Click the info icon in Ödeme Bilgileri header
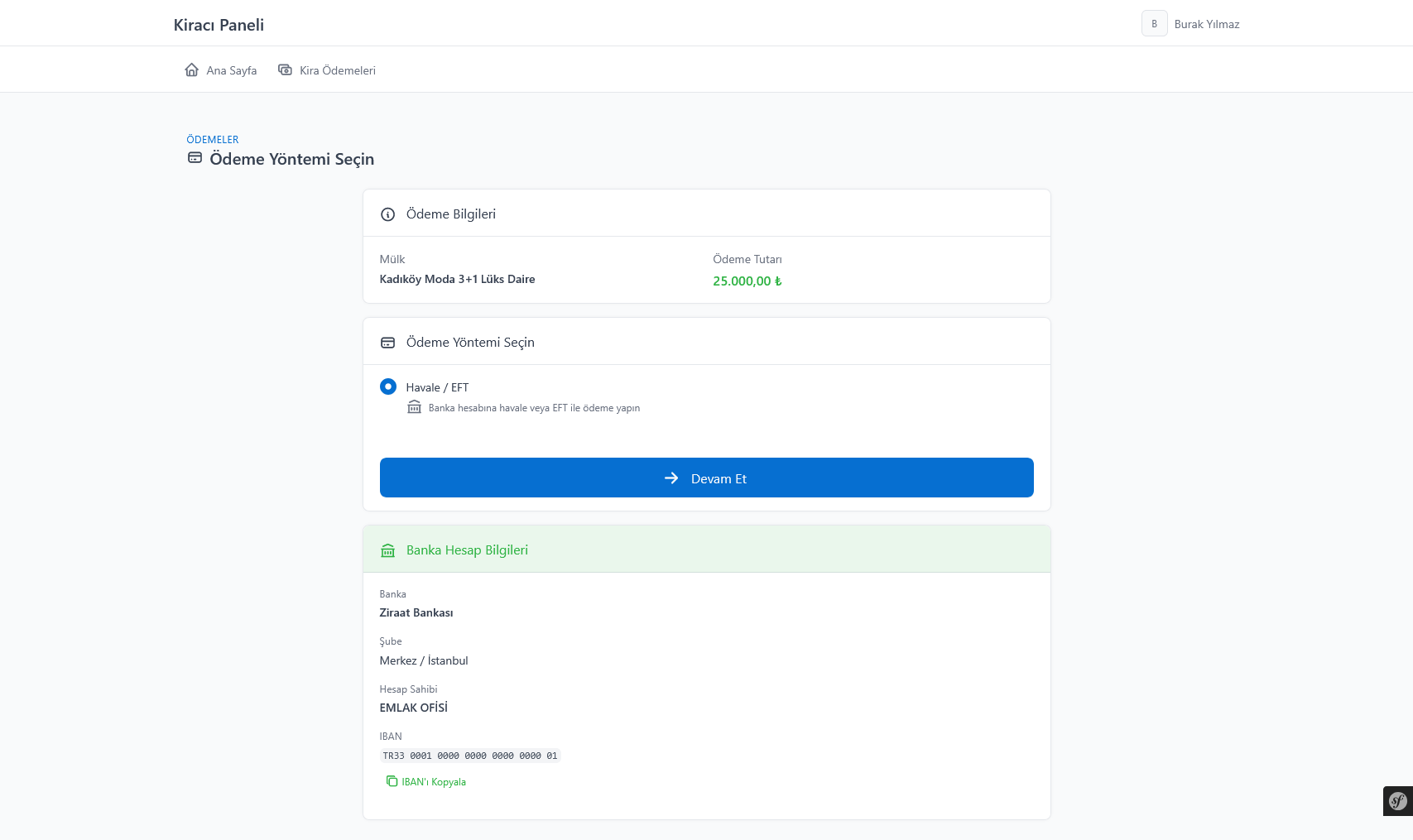The width and height of the screenshot is (1413, 840). click(x=387, y=214)
